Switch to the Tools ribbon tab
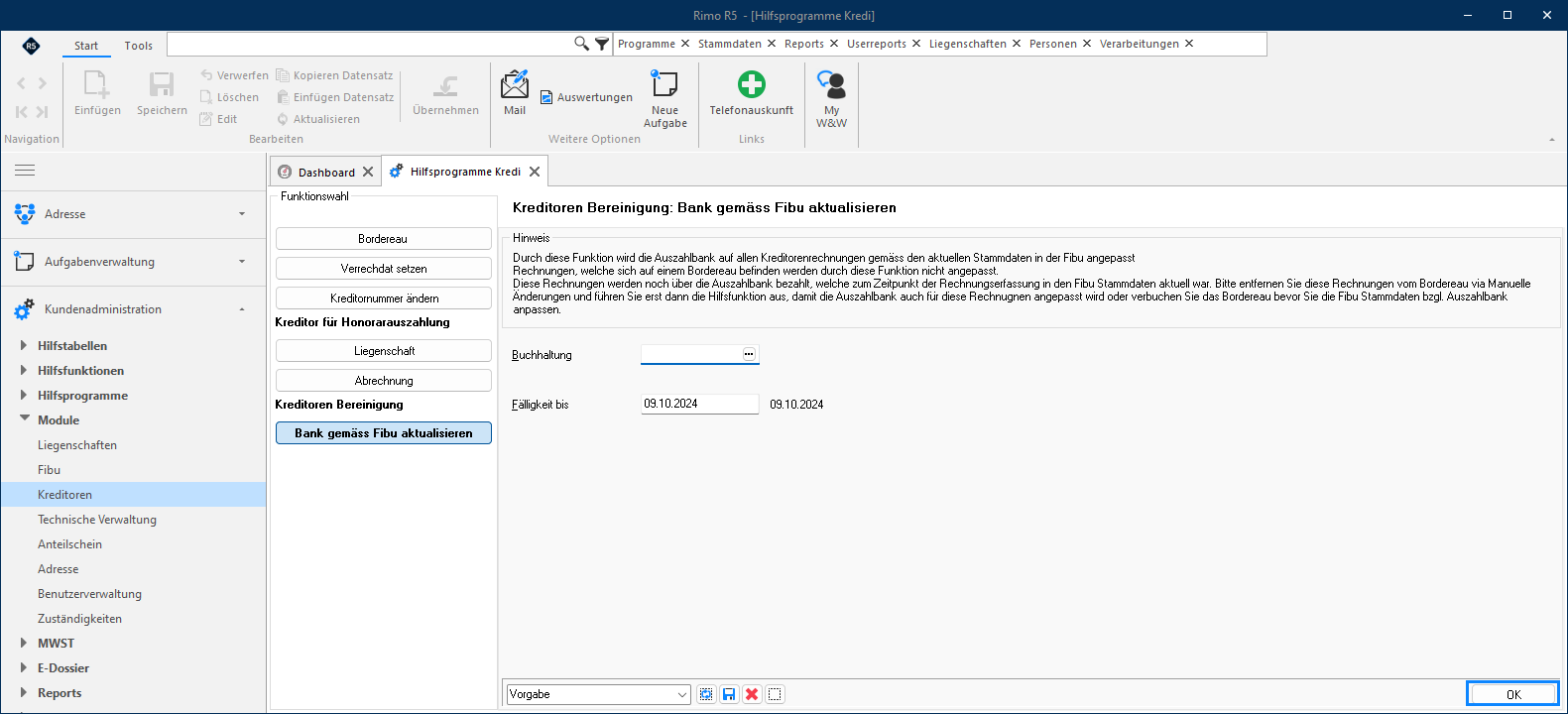This screenshot has height=714, width=1568. tap(139, 46)
